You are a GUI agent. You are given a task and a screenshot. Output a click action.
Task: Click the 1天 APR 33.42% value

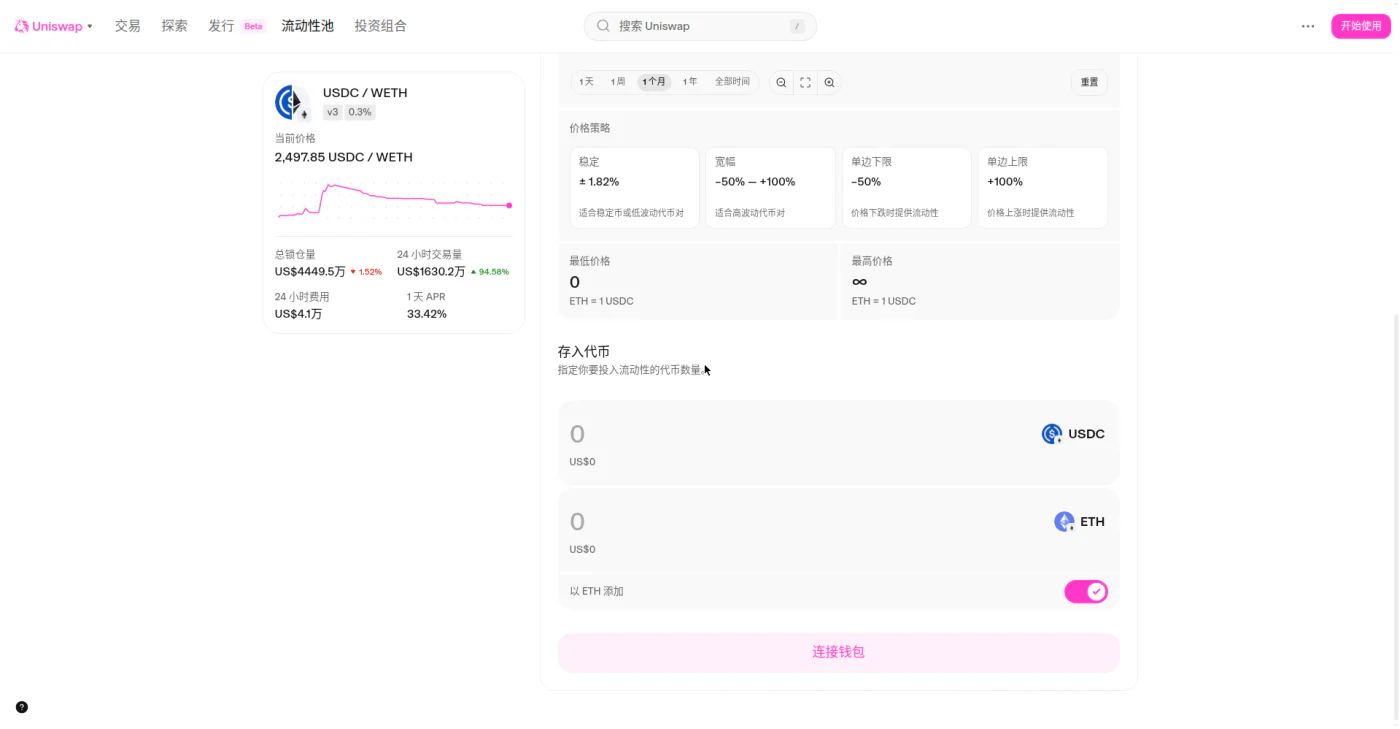click(x=427, y=314)
